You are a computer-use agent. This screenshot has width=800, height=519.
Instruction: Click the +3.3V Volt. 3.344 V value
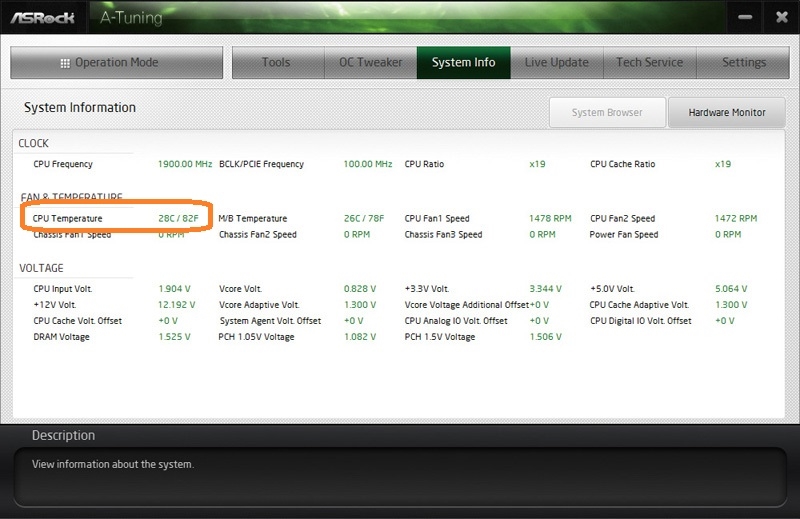coord(545,289)
